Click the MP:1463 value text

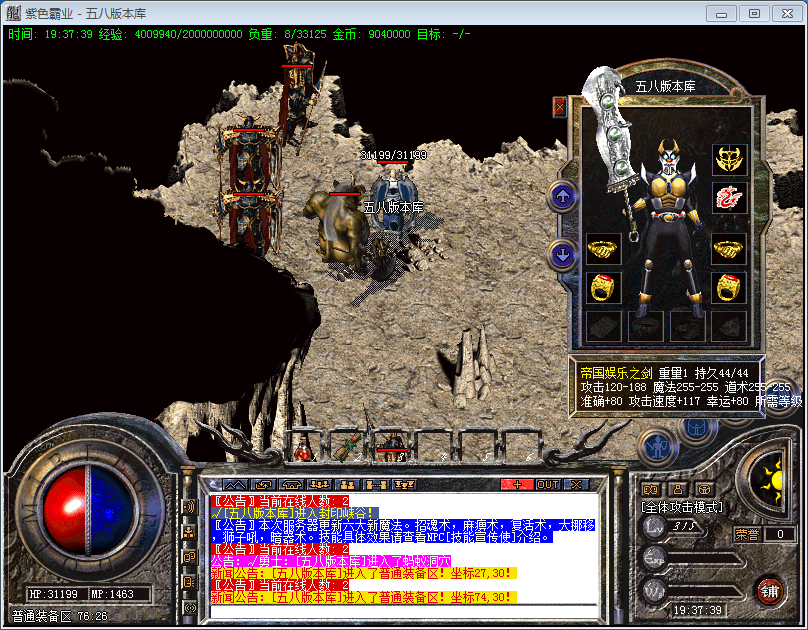[112, 594]
